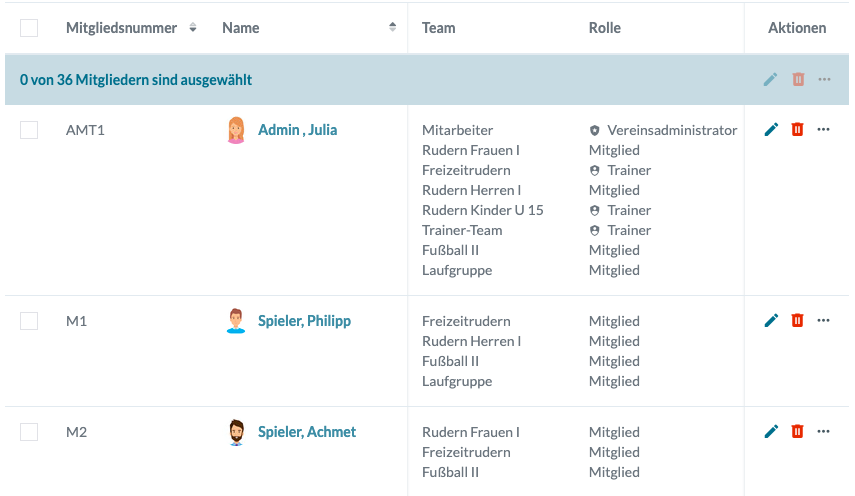Click bulk delete trash in selection bar
The height and width of the screenshot is (496, 855).
[x=797, y=79]
